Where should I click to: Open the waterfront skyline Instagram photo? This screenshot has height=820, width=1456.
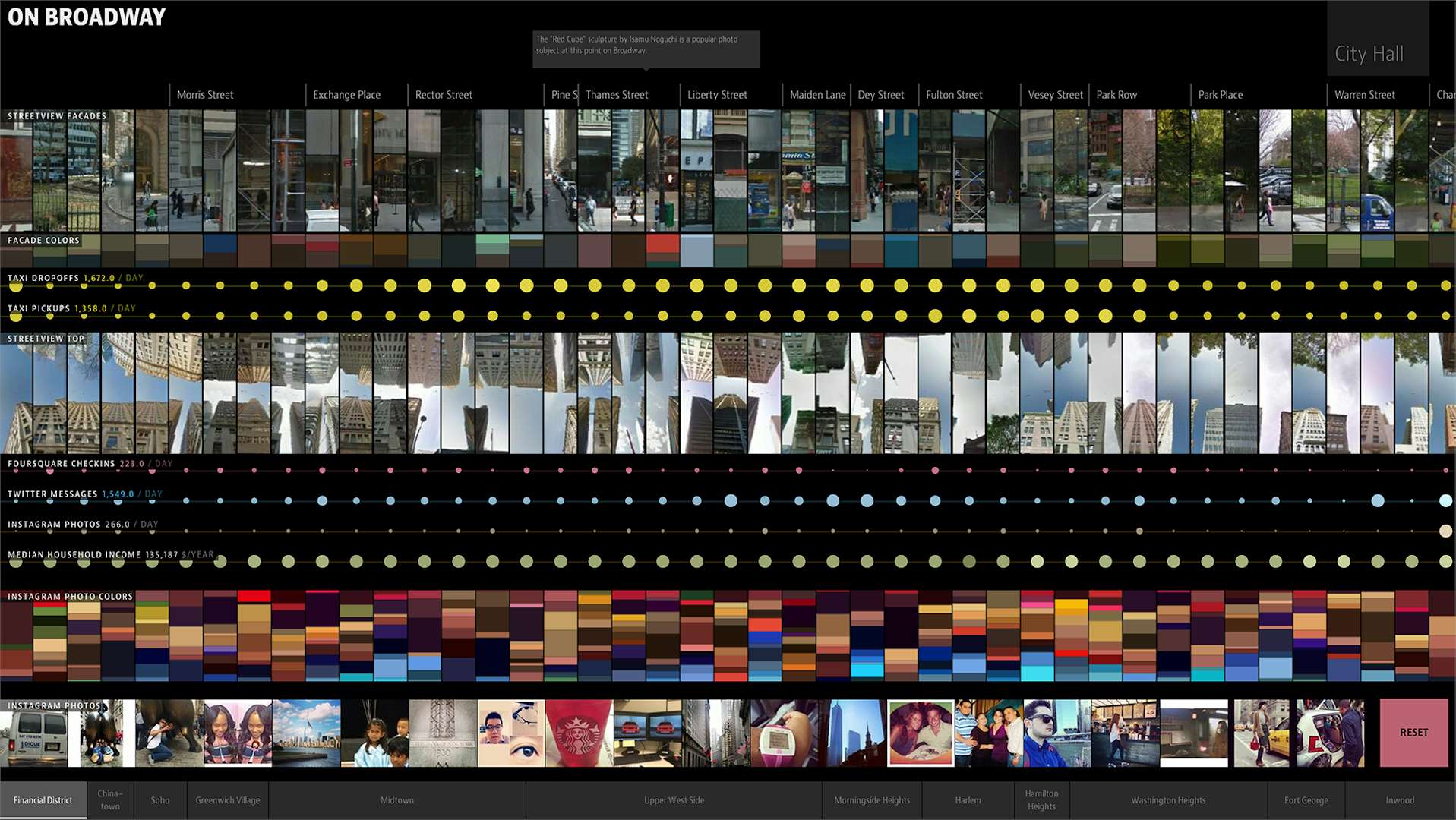point(306,733)
